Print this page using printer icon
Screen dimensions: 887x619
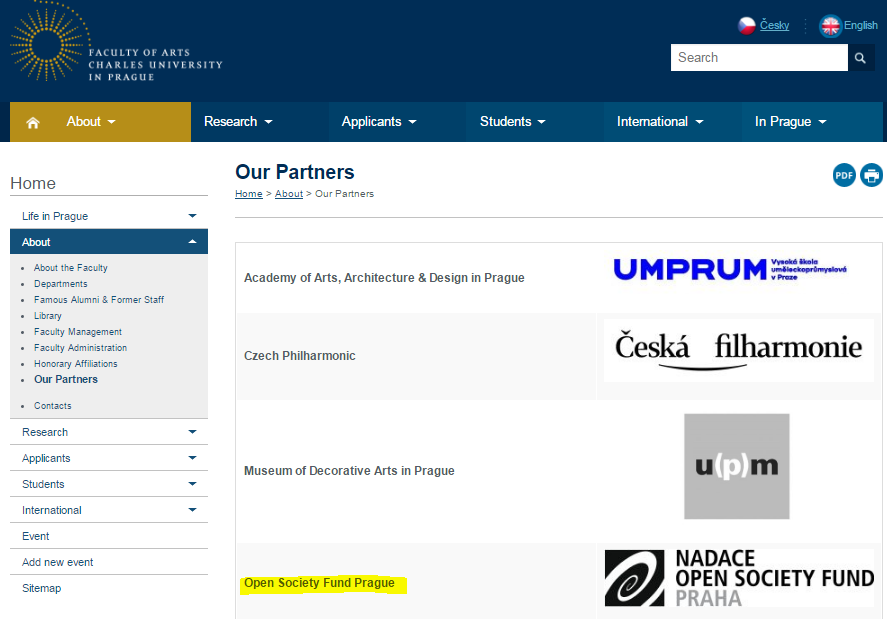871,175
